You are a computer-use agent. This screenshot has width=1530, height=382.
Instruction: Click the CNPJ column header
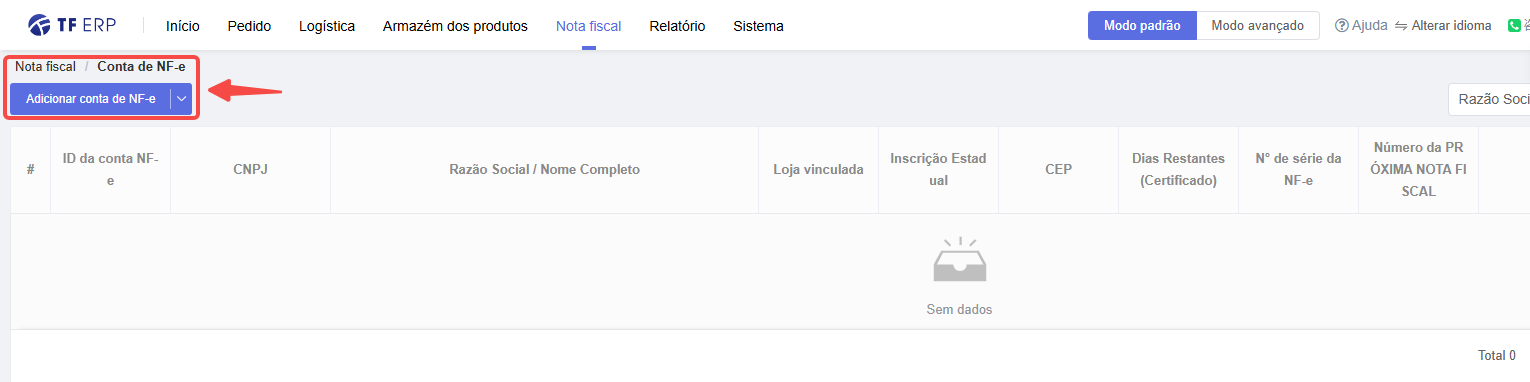click(250, 170)
